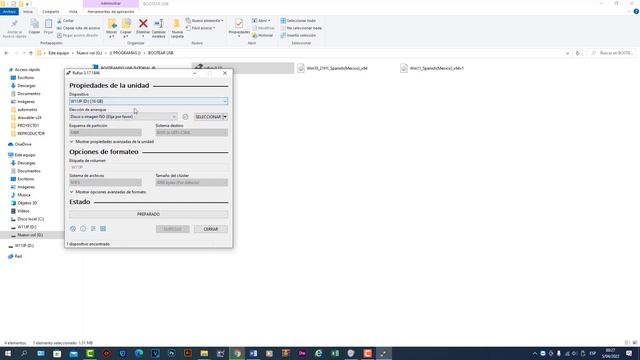Show Rufus log icon

(x=103, y=229)
